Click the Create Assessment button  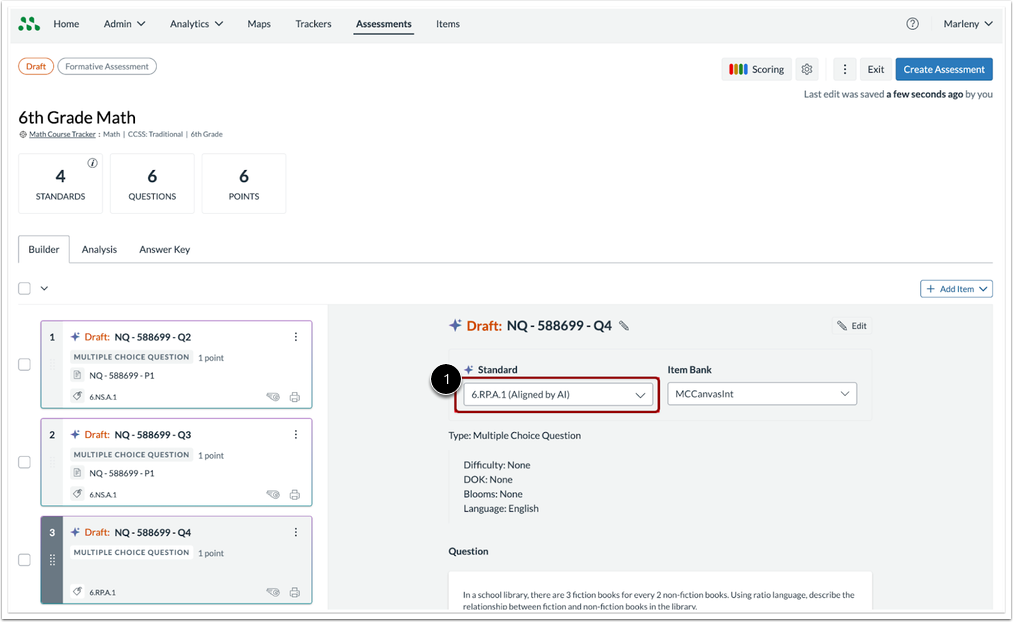pyautogui.click(x=944, y=69)
